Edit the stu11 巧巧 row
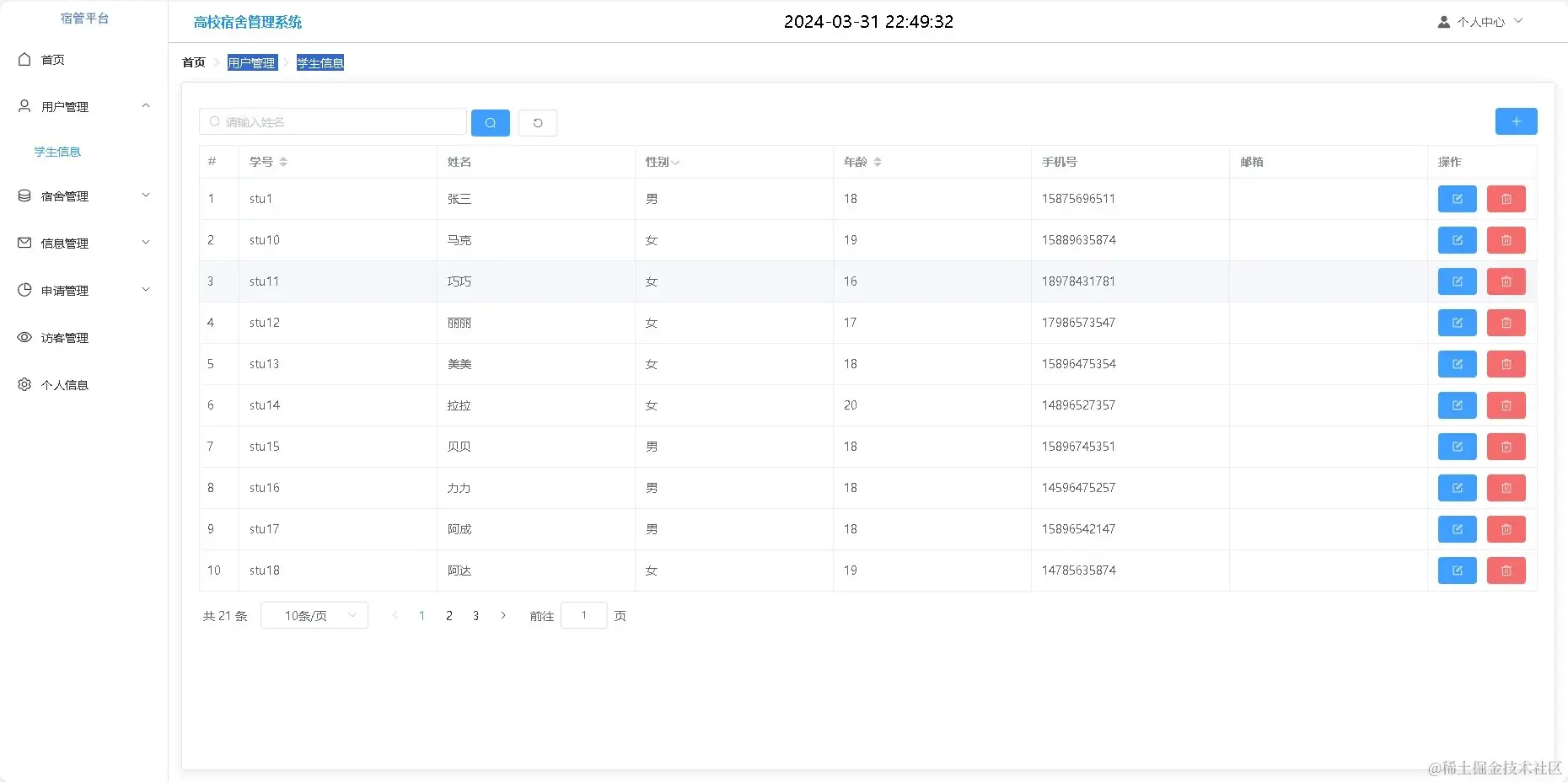 (x=1458, y=281)
